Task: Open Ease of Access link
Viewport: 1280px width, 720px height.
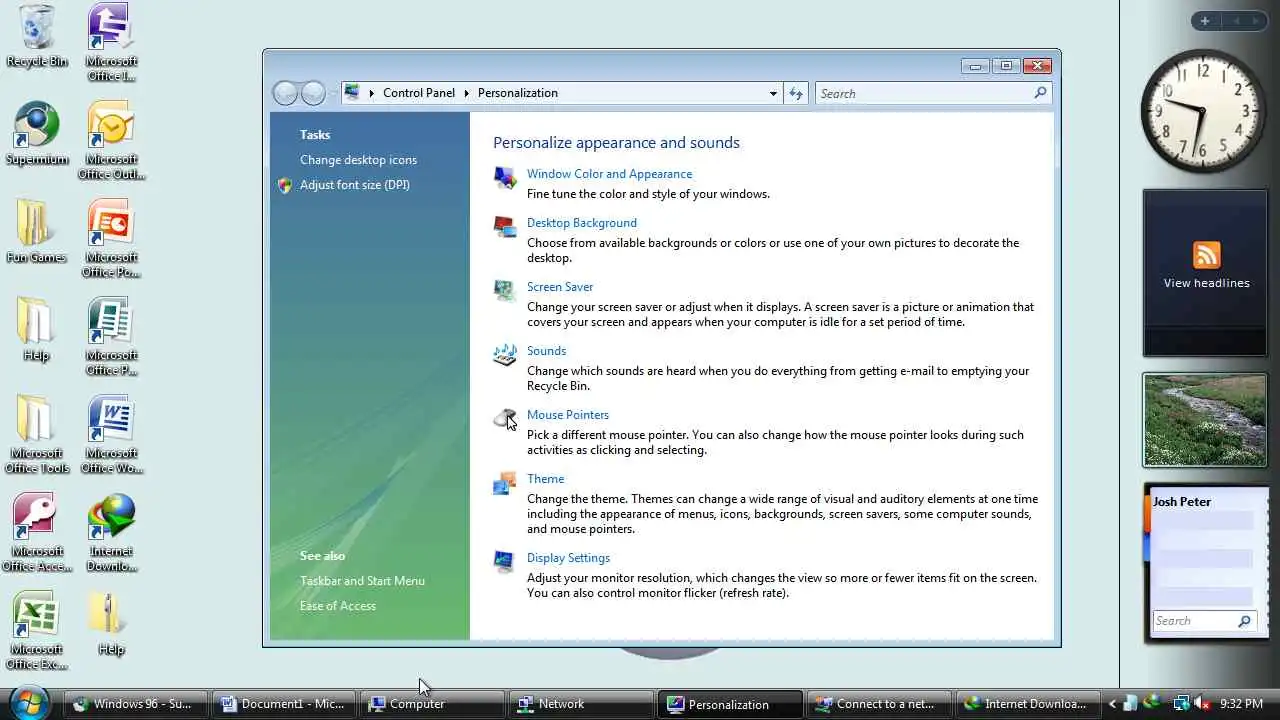Action: click(x=338, y=606)
